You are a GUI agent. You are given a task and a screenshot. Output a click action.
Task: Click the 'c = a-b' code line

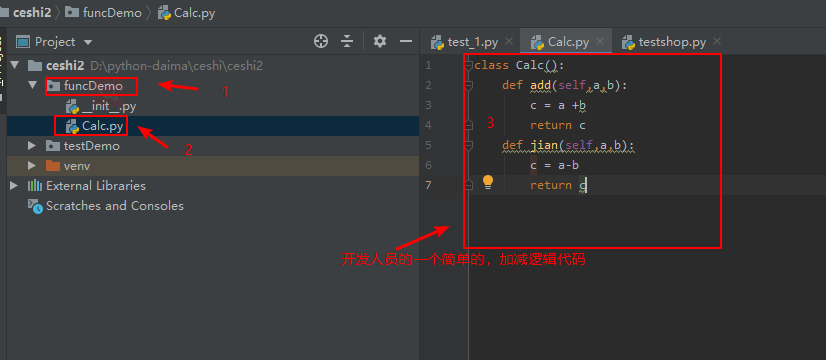tap(555, 166)
